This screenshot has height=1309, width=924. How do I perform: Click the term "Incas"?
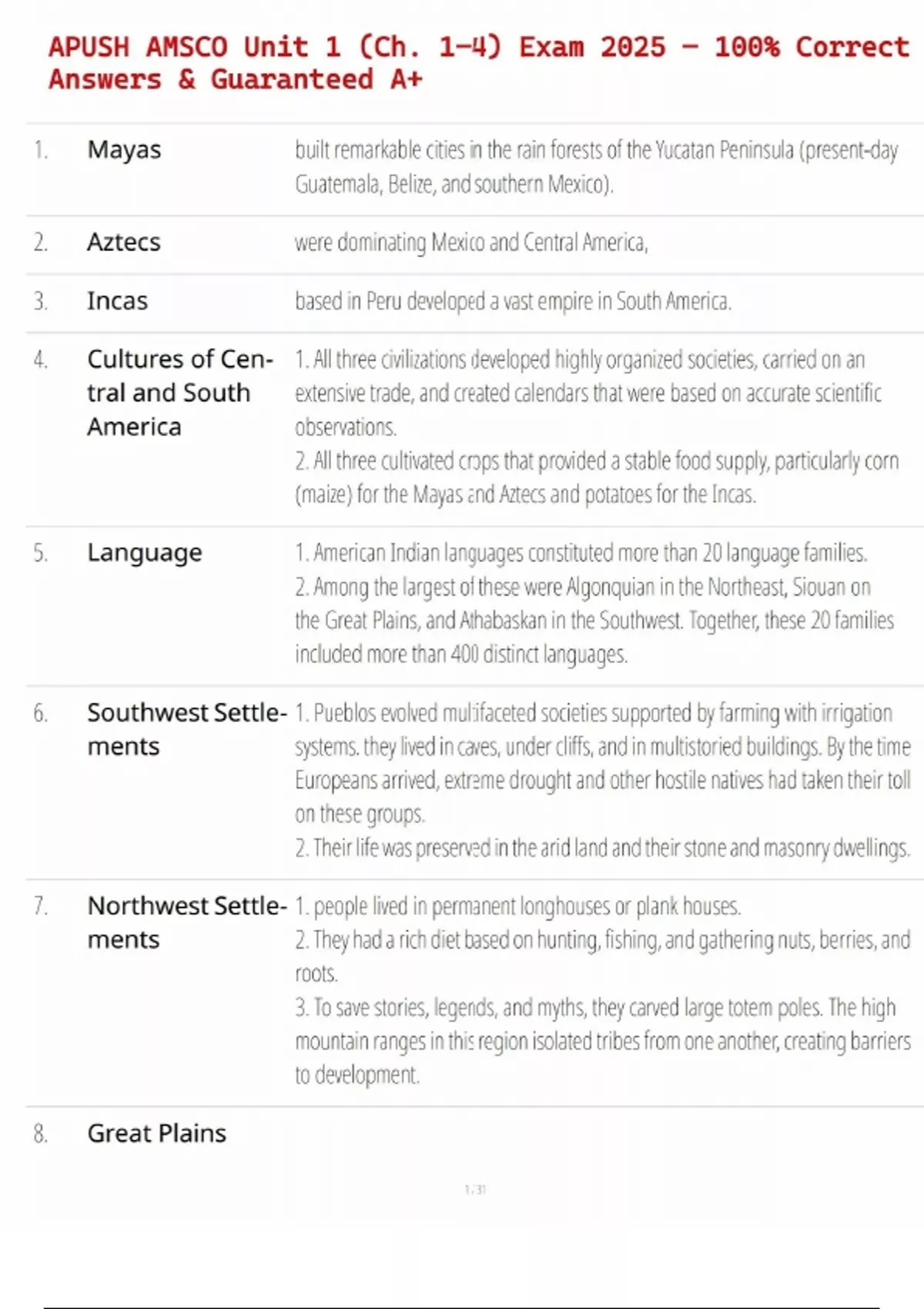(x=117, y=301)
